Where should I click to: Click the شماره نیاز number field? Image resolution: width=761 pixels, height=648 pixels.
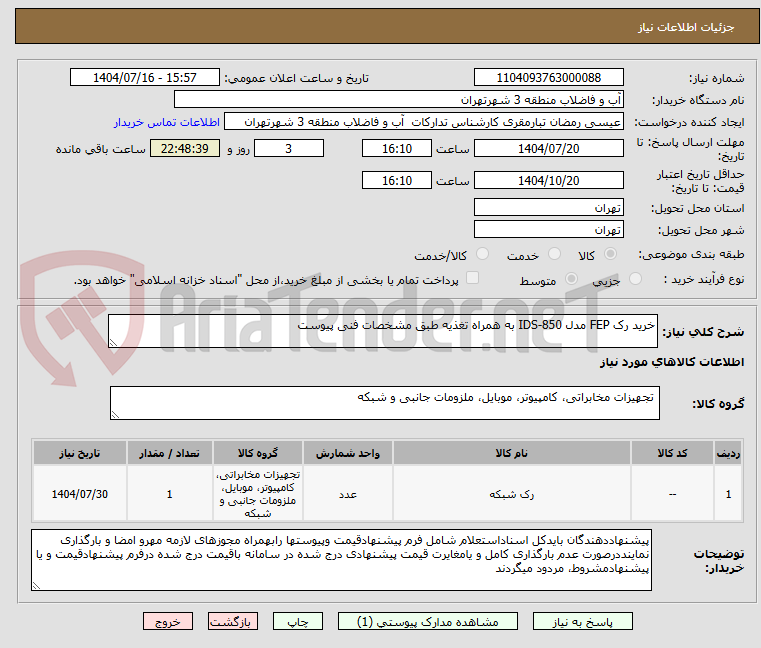click(x=548, y=78)
